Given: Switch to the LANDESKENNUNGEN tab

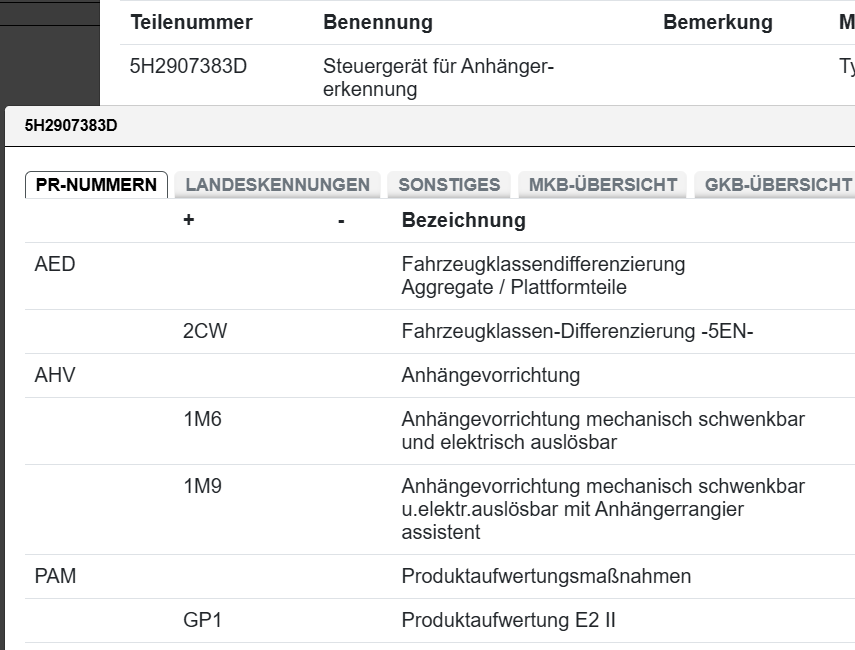Looking at the screenshot, I should [277, 185].
